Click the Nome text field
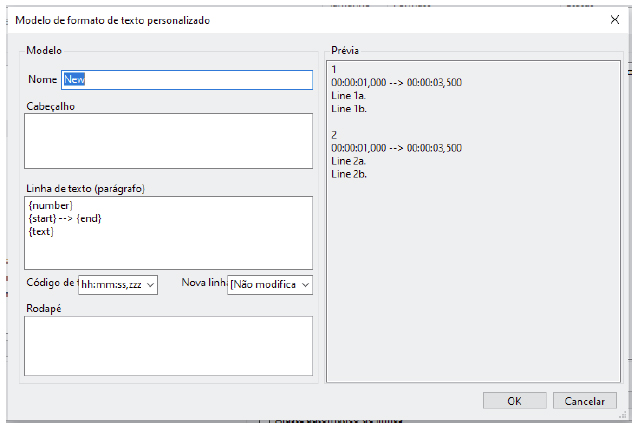 click(x=187, y=80)
